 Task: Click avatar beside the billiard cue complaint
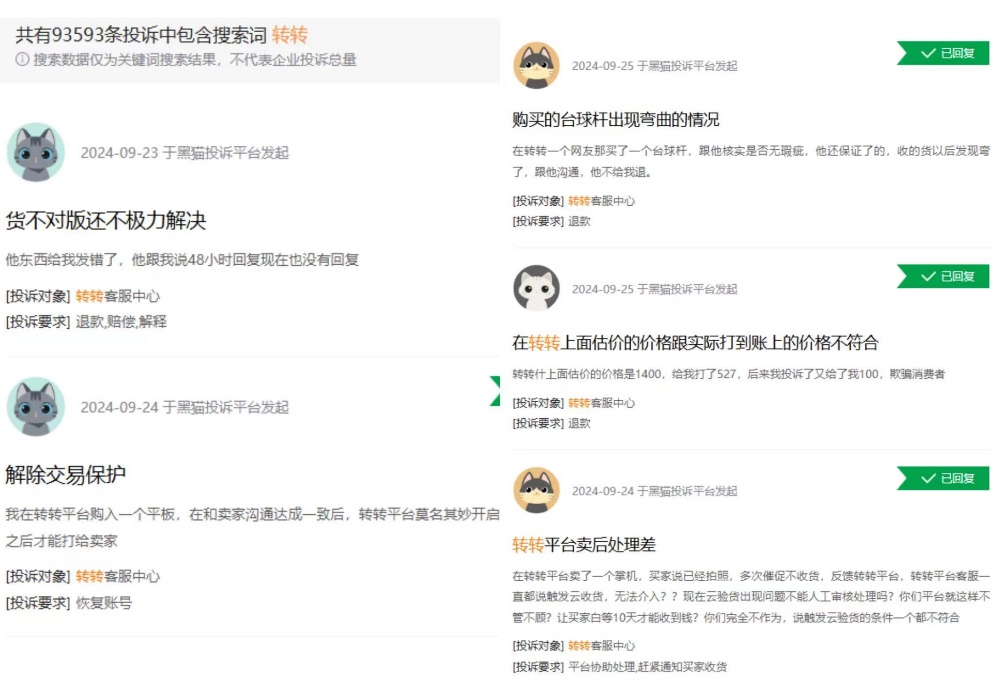pos(536,65)
